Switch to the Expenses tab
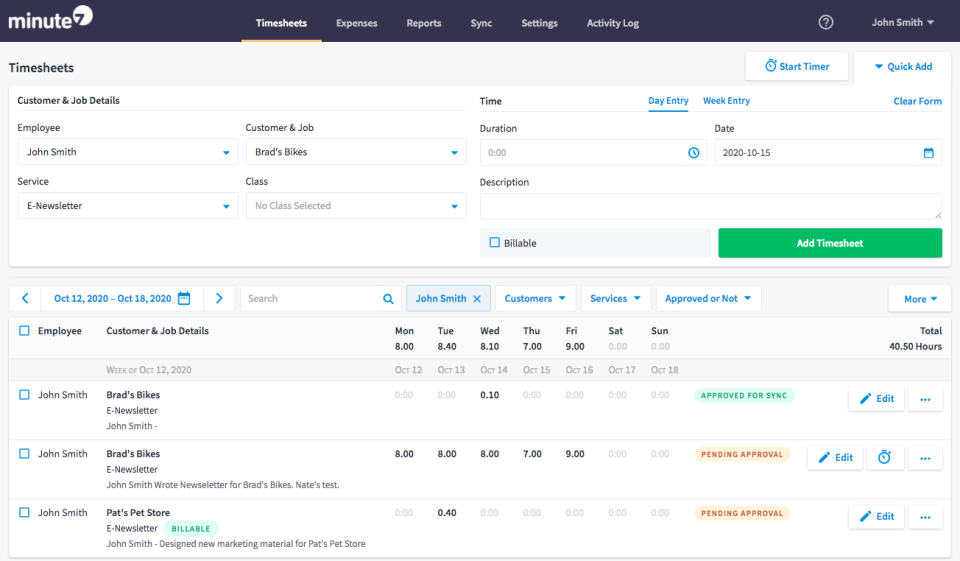 click(356, 23)
